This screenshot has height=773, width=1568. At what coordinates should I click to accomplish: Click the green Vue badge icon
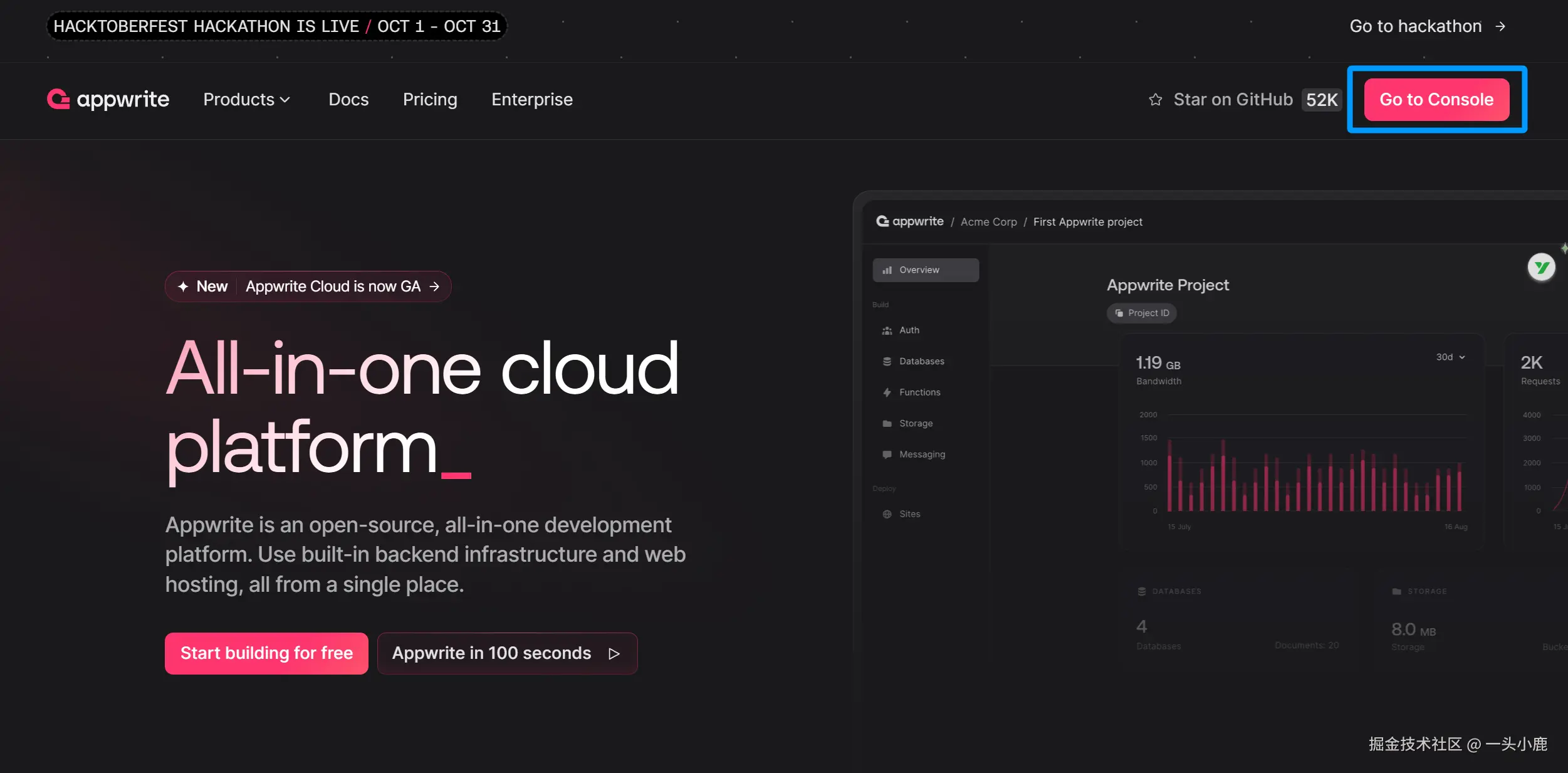(1541, 268)
